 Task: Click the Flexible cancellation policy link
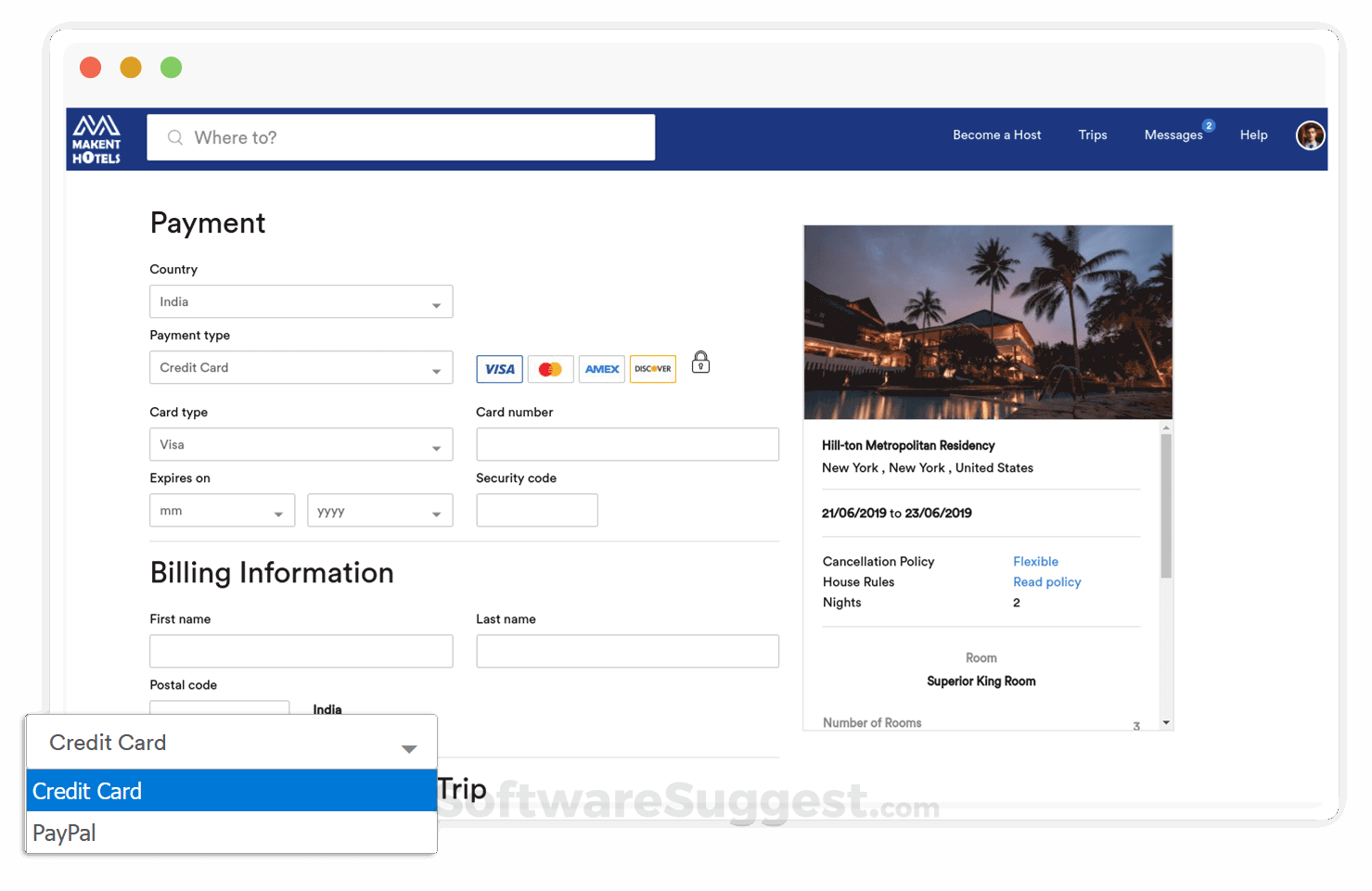[1035, 561]
